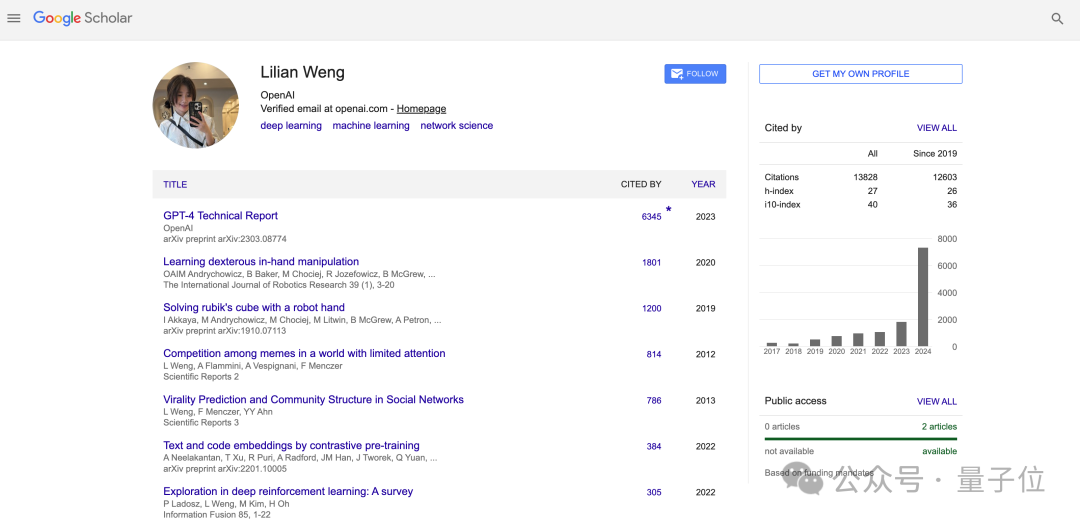The image size is (1080, 523).
Task: Sort publications by Year column
Action: click(x=703, y=184)
